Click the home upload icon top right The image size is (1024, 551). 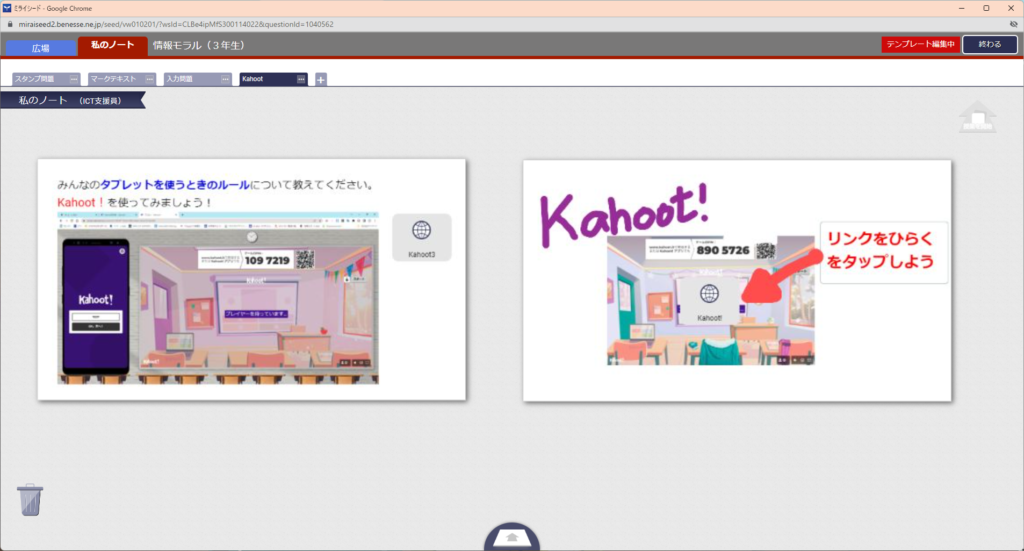(x=978, y=117)
